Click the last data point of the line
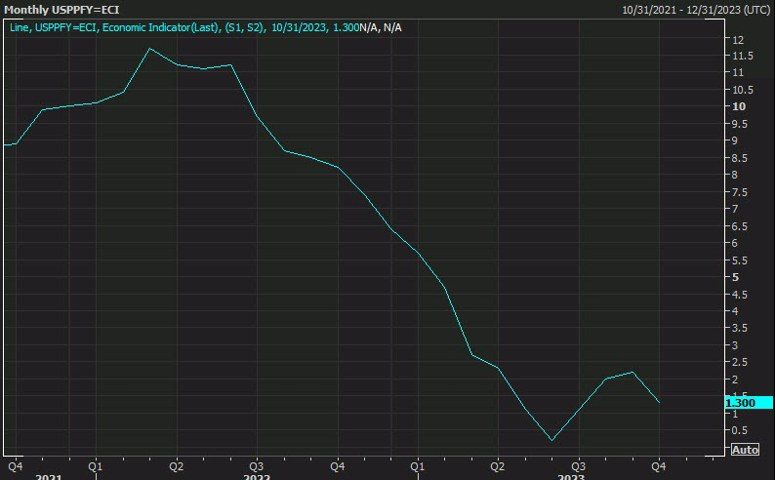The height and width of the screenshot is (480, 775). click(x=659, y=402)
